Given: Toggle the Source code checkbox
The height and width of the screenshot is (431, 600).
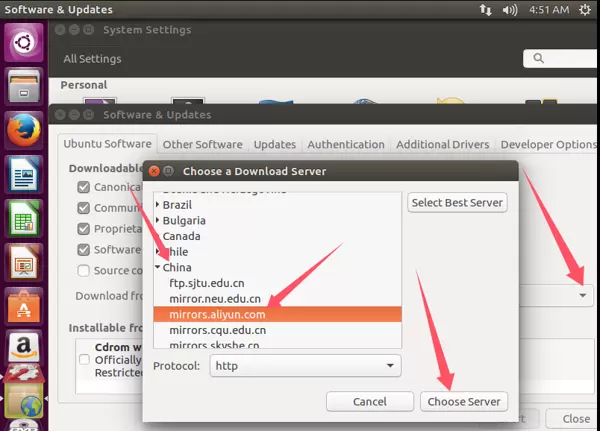Looking at the screenshot, I should [x=84, y=270].
